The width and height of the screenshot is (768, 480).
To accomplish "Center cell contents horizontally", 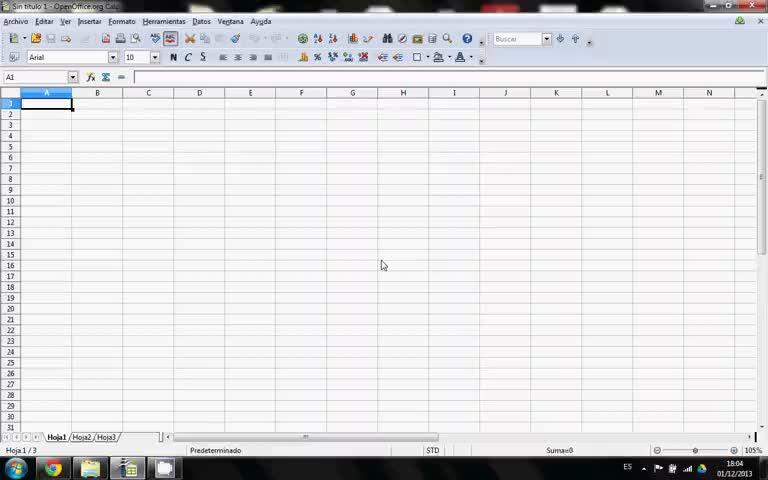I will [238, 57].
